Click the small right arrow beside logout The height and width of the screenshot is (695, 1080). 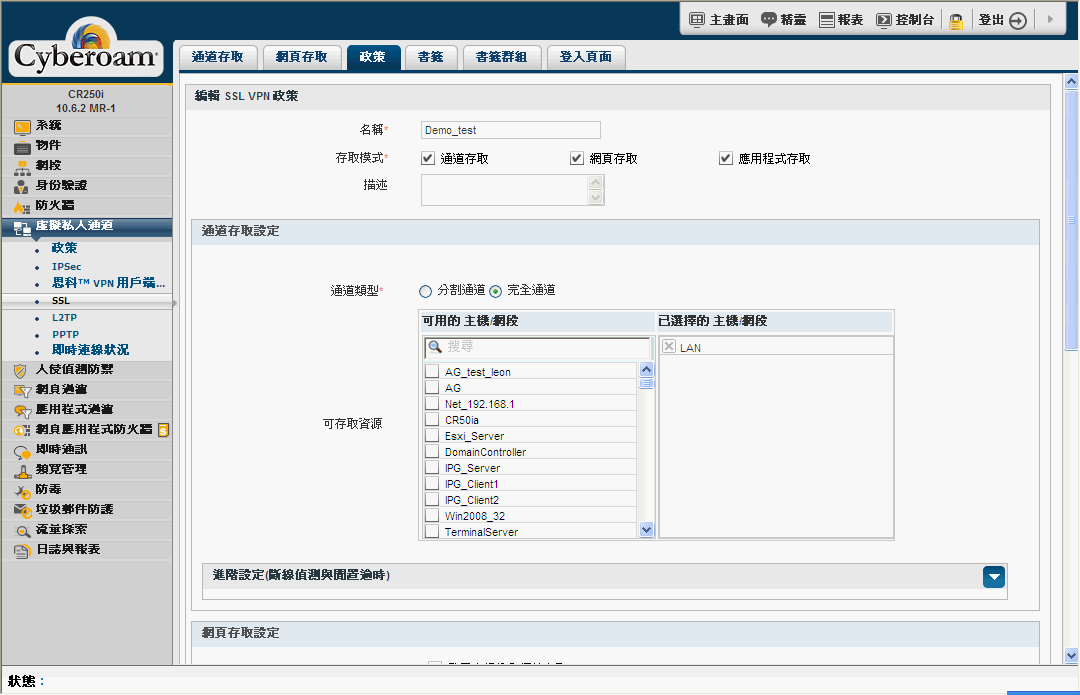(x=1050, y=19)
